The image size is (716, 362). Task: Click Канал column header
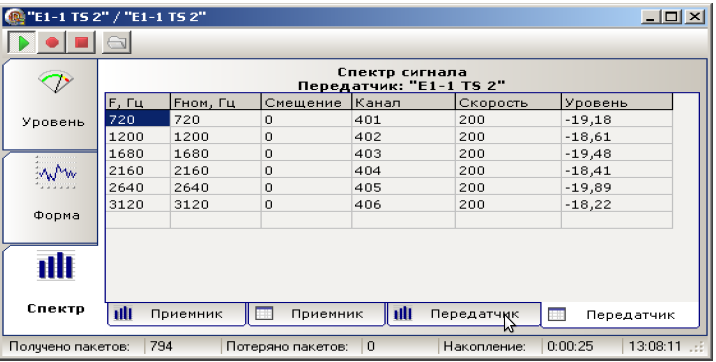[x=403, y=102]
